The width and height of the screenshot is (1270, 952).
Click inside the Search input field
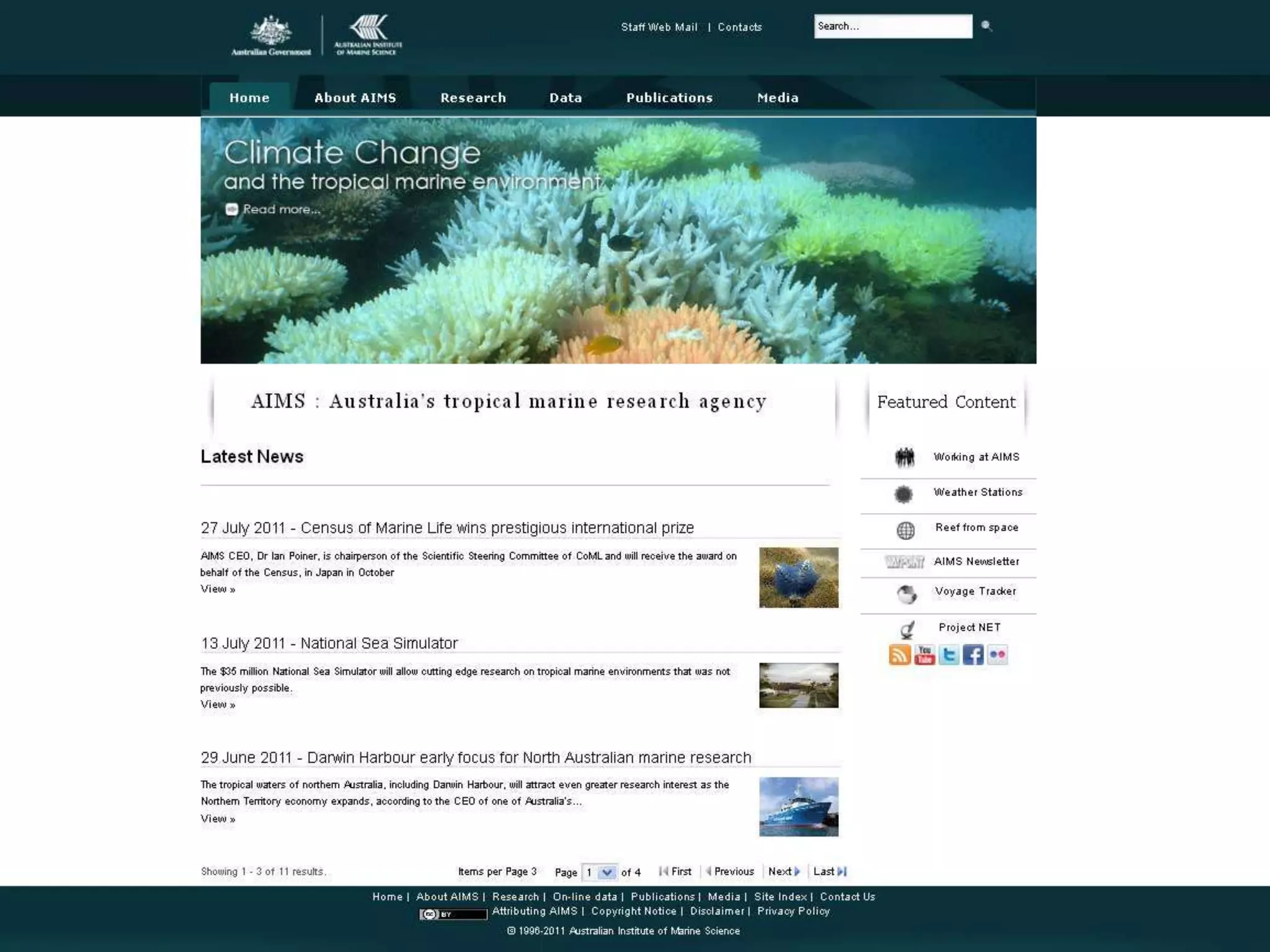(x=892, y=26)
